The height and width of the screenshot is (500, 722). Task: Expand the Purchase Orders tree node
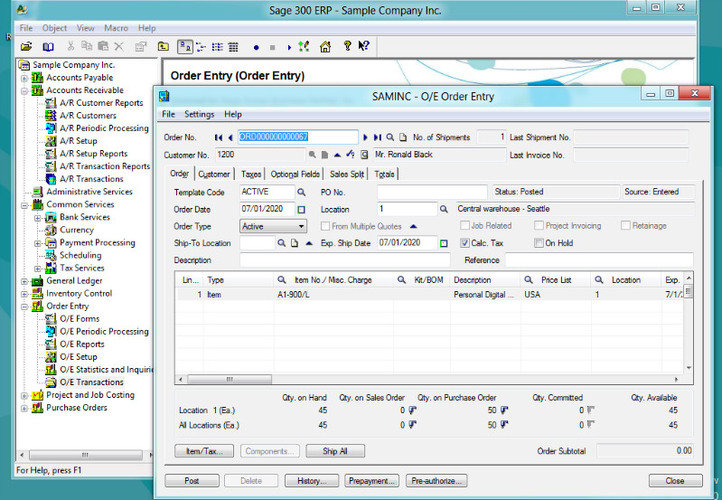click(x=25, y=408)
